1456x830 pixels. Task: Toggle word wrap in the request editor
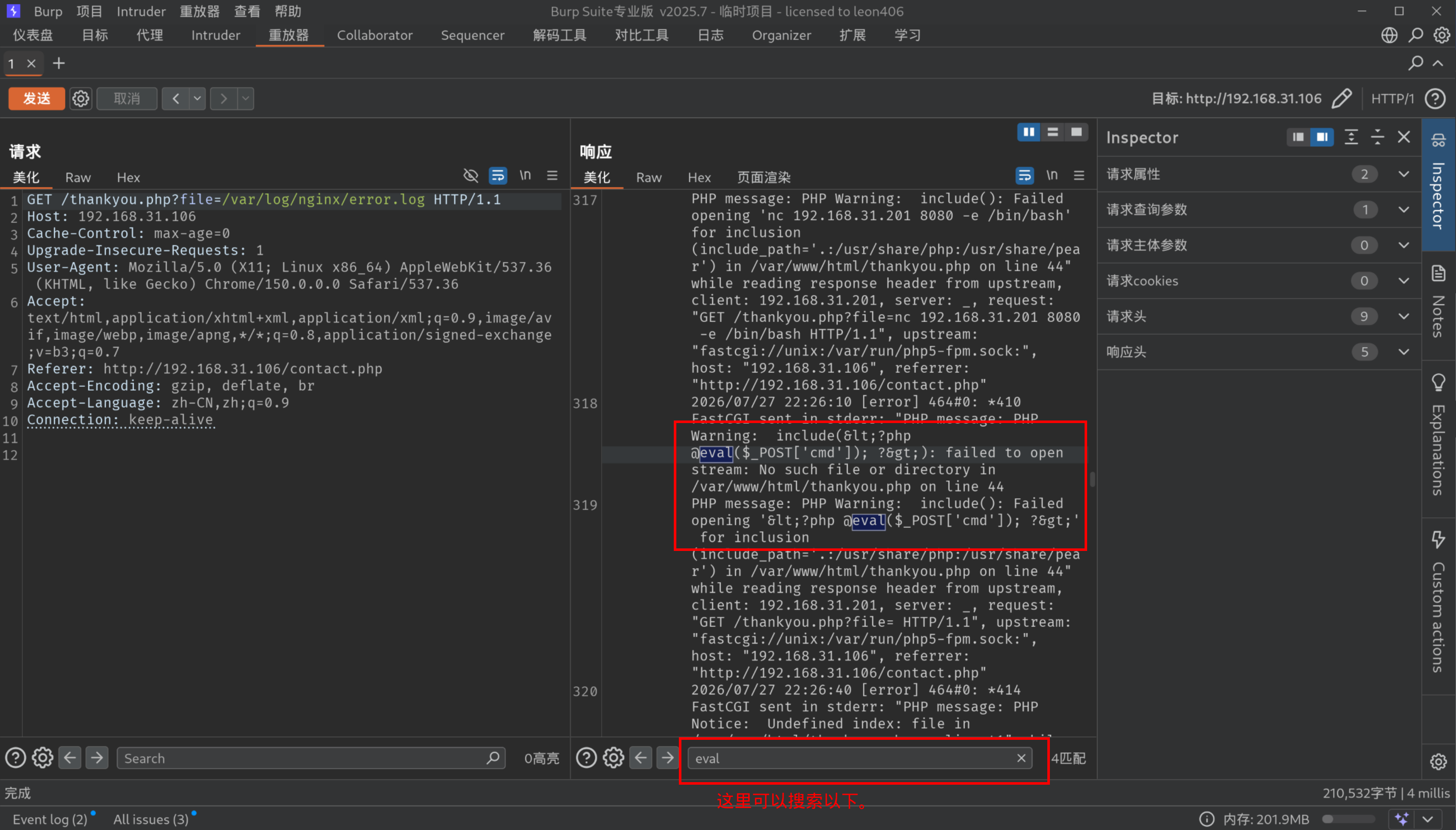click(x=498, y=176)
